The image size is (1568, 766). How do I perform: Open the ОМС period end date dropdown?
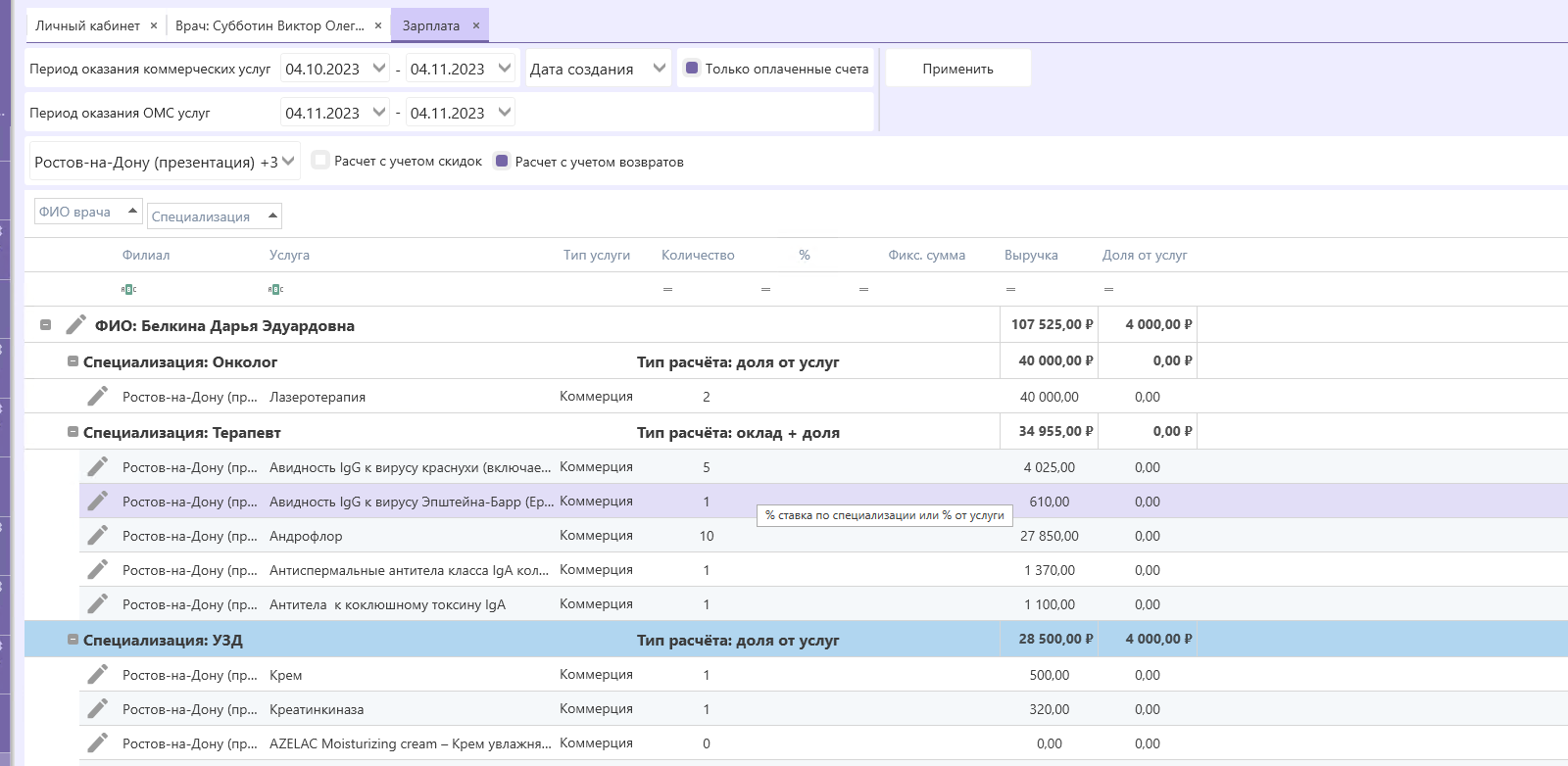tap(504, 113)
